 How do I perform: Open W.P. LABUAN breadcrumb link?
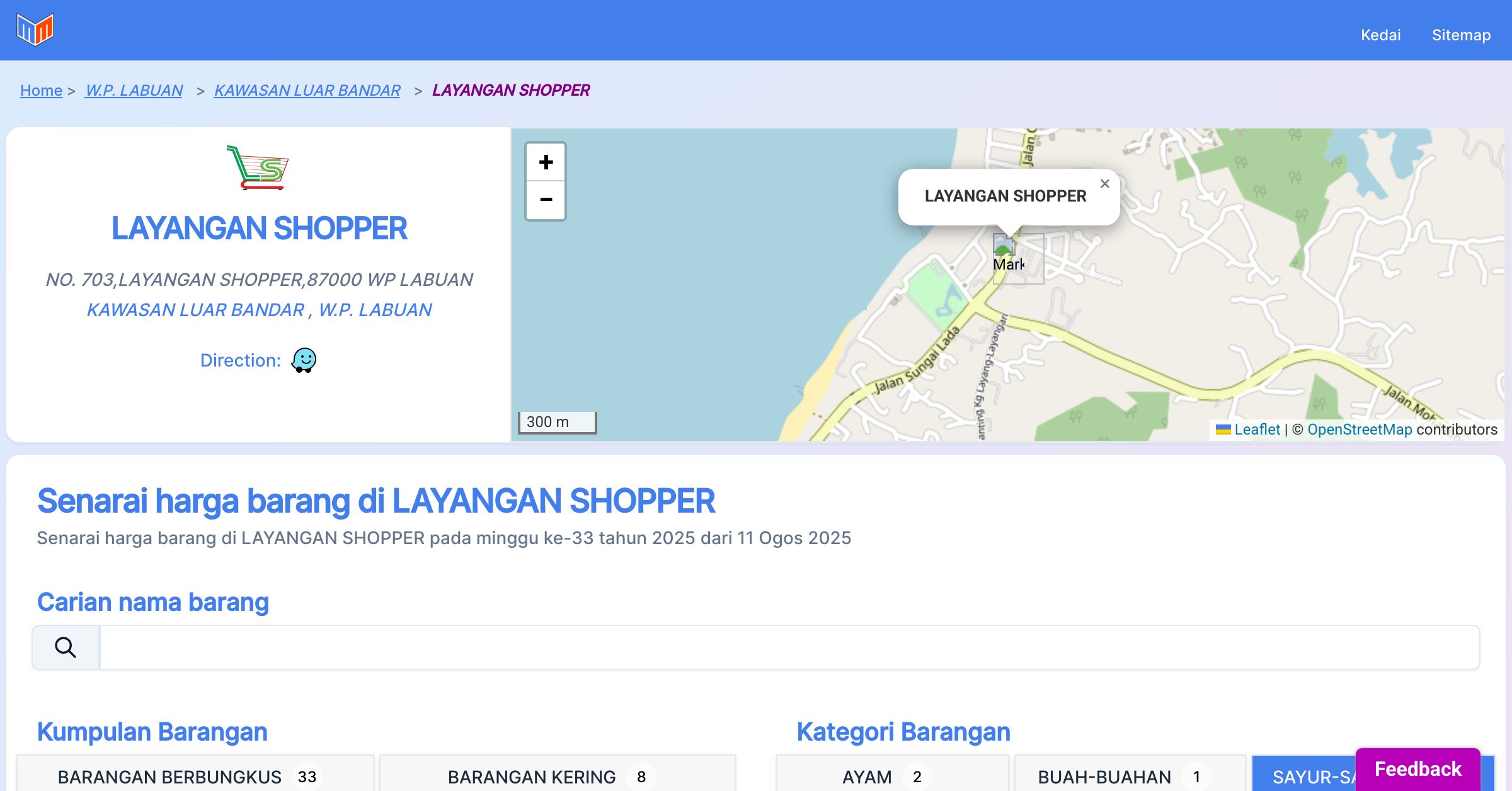[134, 90]
